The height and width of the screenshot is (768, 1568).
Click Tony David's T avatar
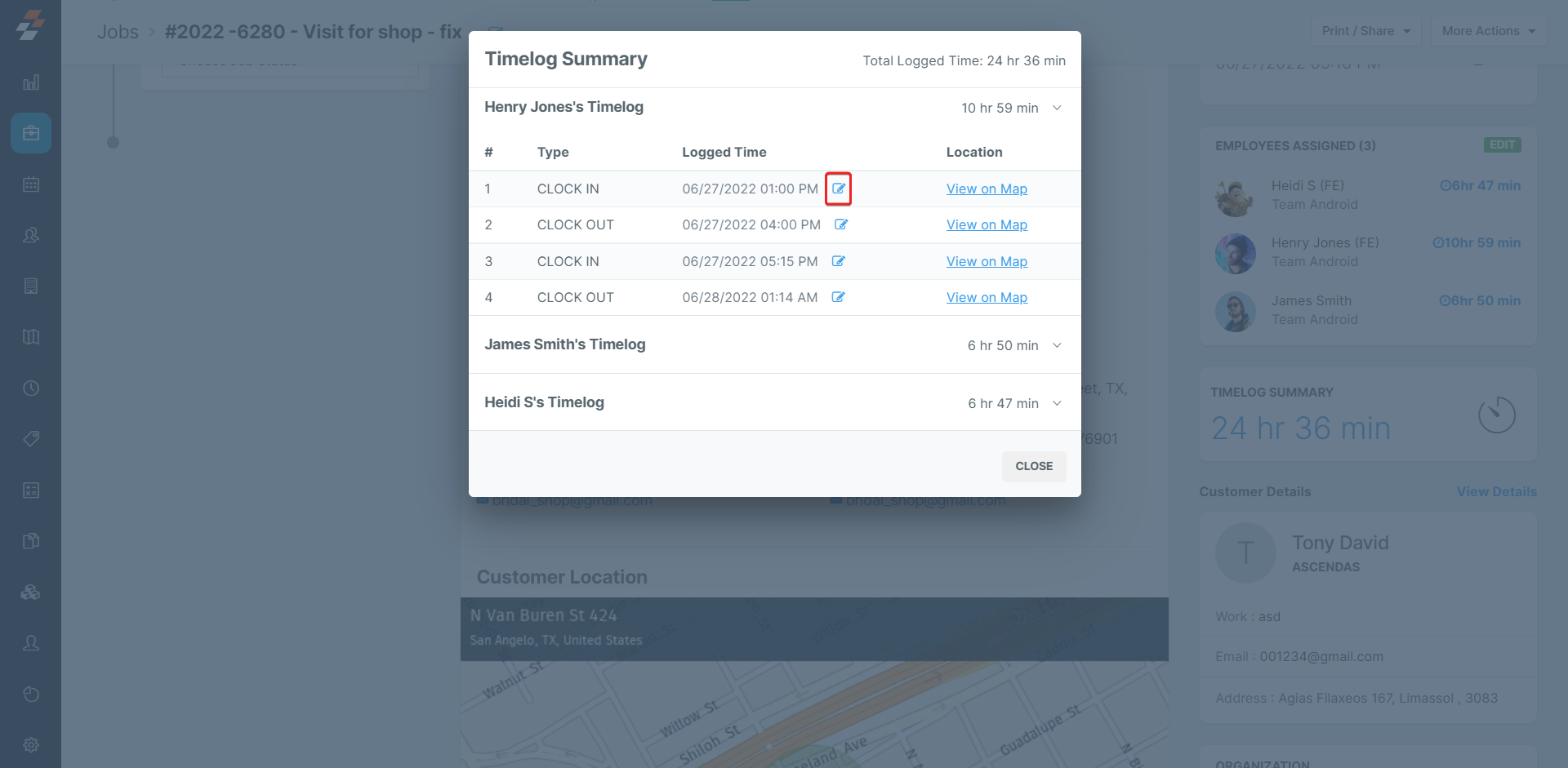click(x=1245, y=553)
